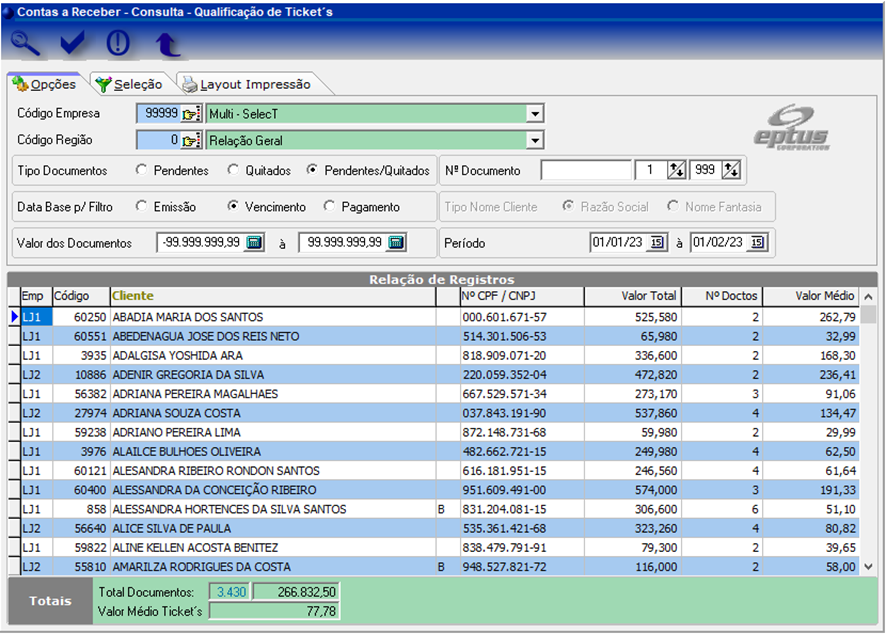Expand the Multi - SelecT company dropdown

[x=535, y=114]
